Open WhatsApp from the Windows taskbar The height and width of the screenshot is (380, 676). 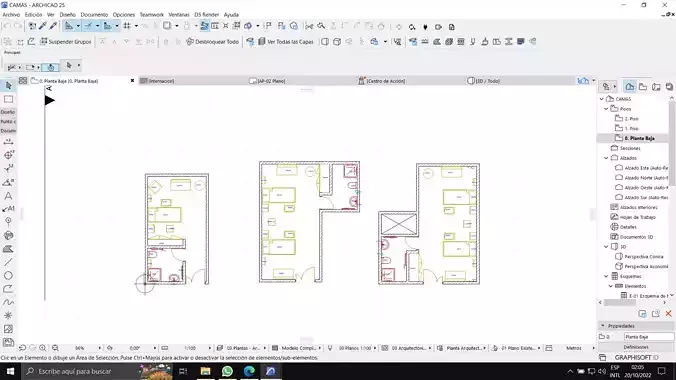tap(227, 371)
